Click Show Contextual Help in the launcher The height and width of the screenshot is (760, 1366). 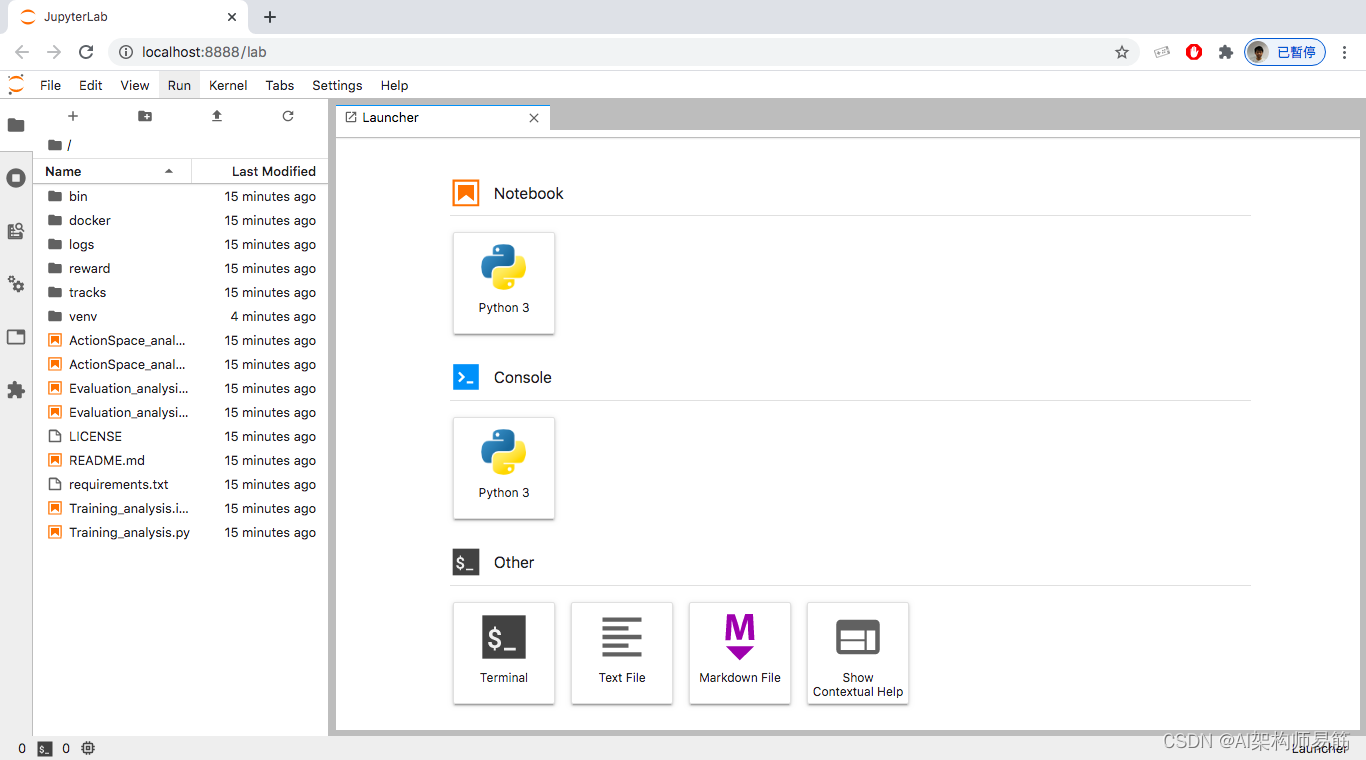(858, 653)
